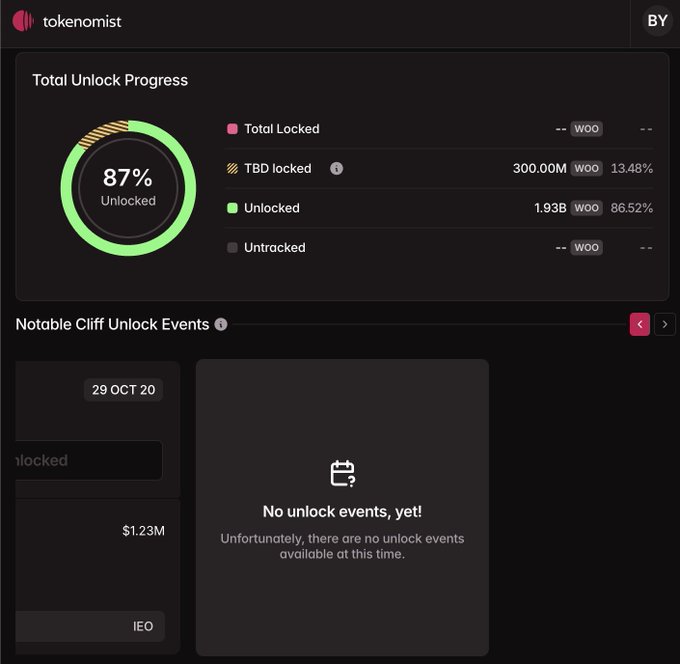Click the WOO tag in Untracked row
The height and width of the screenshot is (664, 680).
(586, 247)
